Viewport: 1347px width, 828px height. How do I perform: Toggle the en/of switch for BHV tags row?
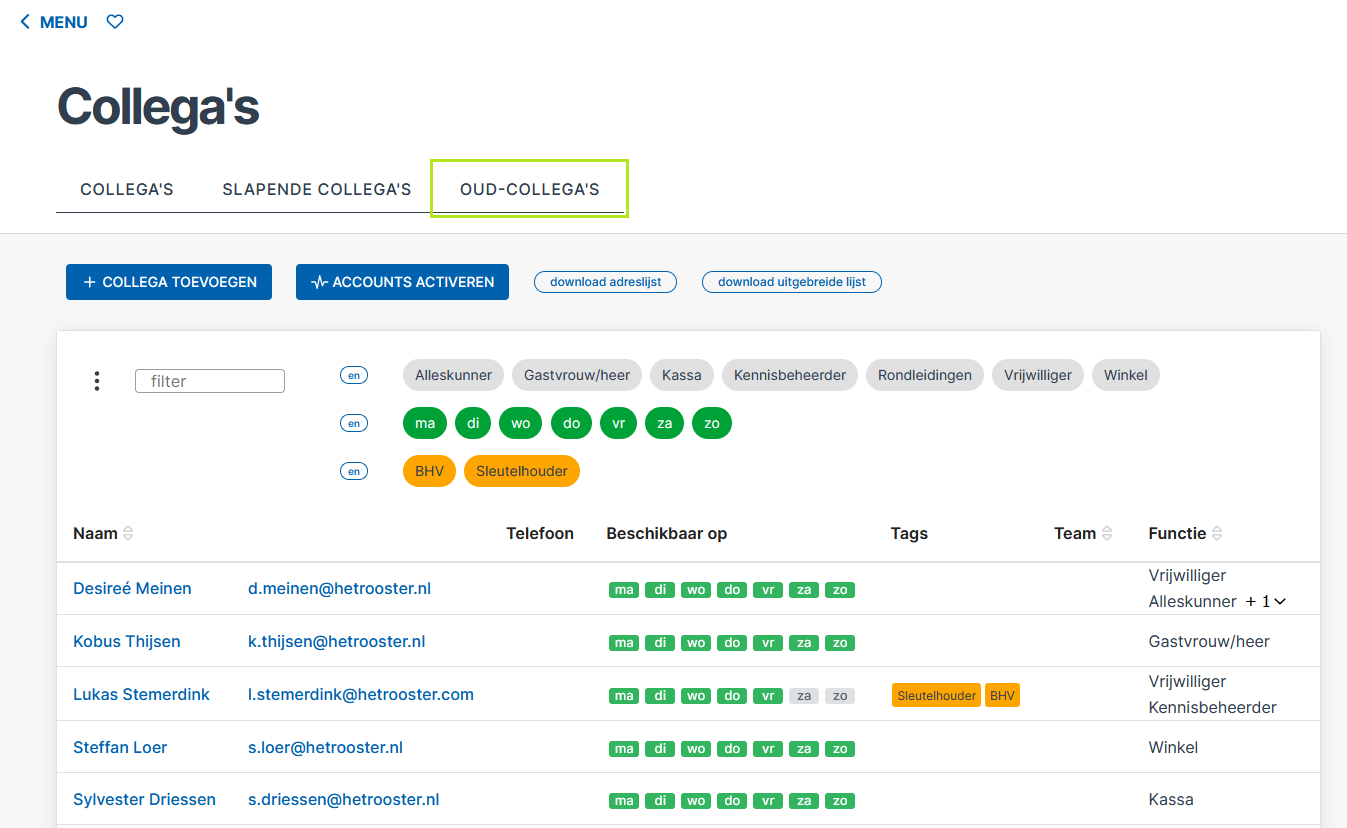[354, 471]
